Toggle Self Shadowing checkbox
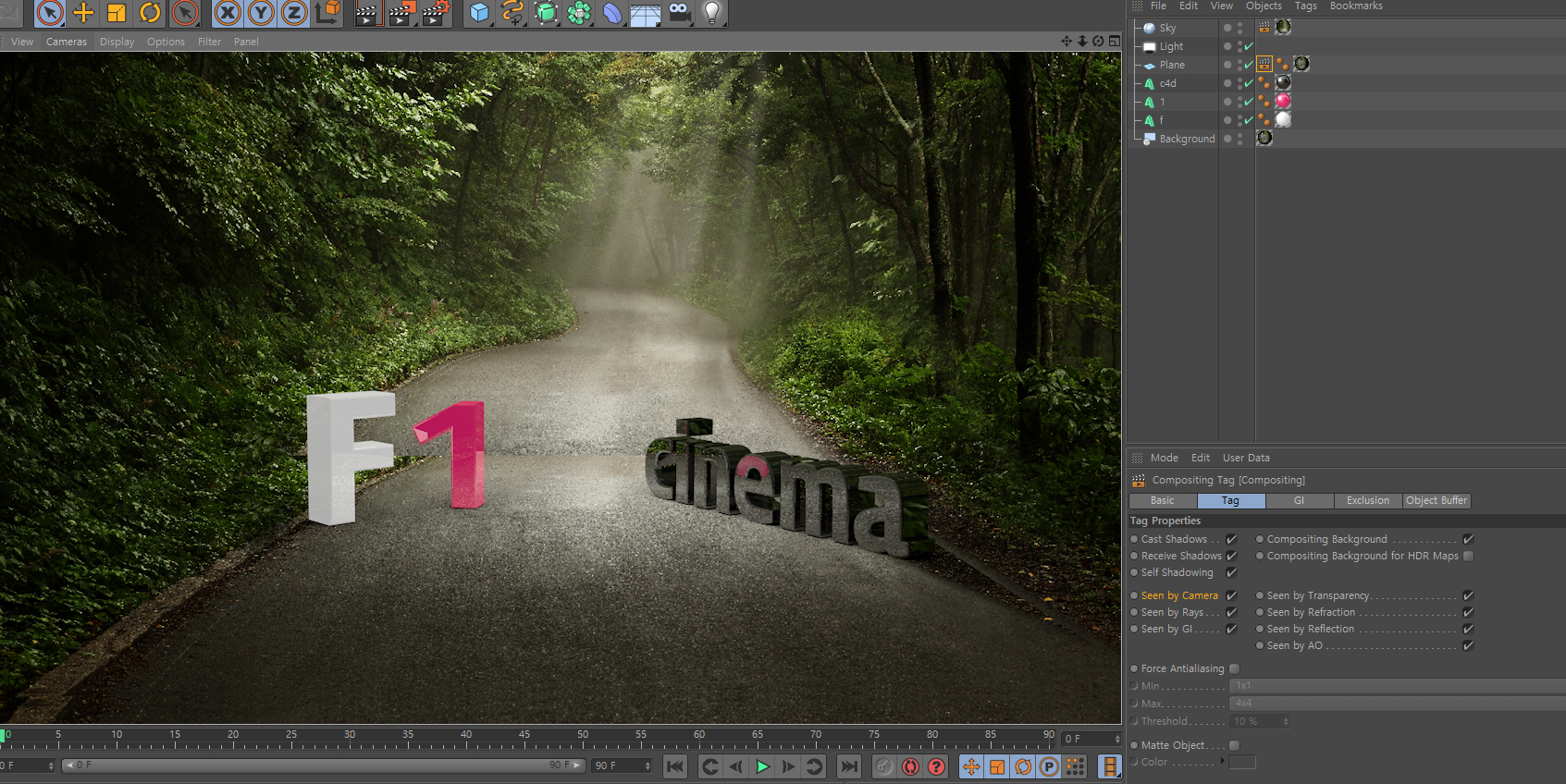 coord(1231,572)
